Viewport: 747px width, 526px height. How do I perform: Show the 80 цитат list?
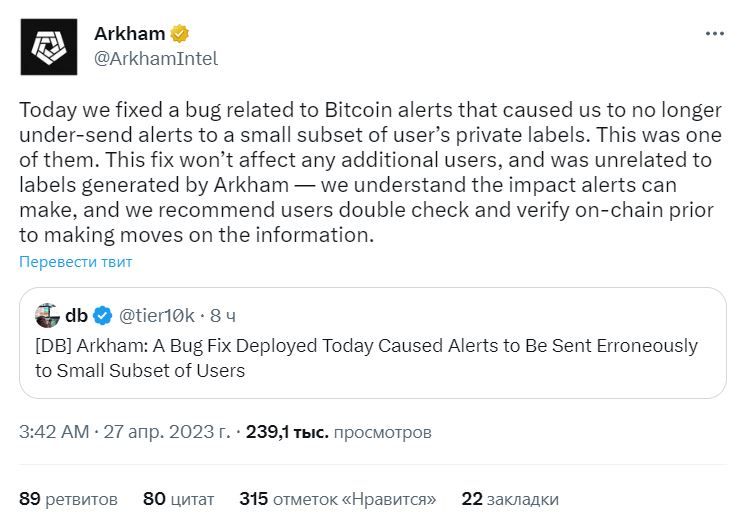[x=179, y=499]
